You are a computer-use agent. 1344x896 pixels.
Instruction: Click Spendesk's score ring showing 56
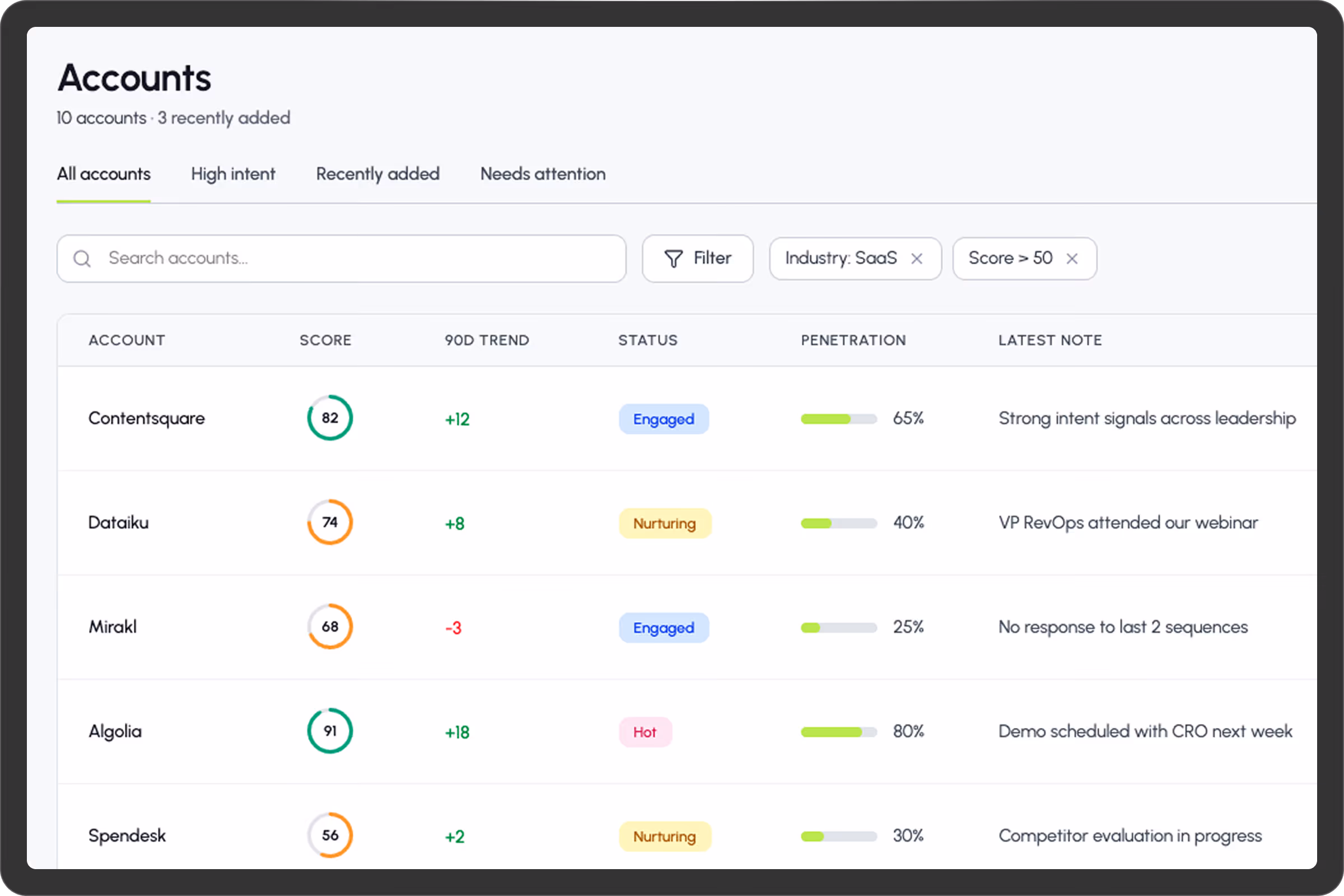click(330, 836)
